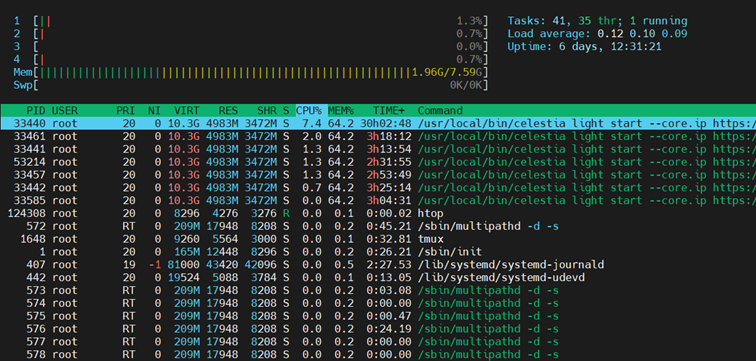This screenshot has width=756, height=361.
Task: Click the Load average line
Action: pos(597,34)
